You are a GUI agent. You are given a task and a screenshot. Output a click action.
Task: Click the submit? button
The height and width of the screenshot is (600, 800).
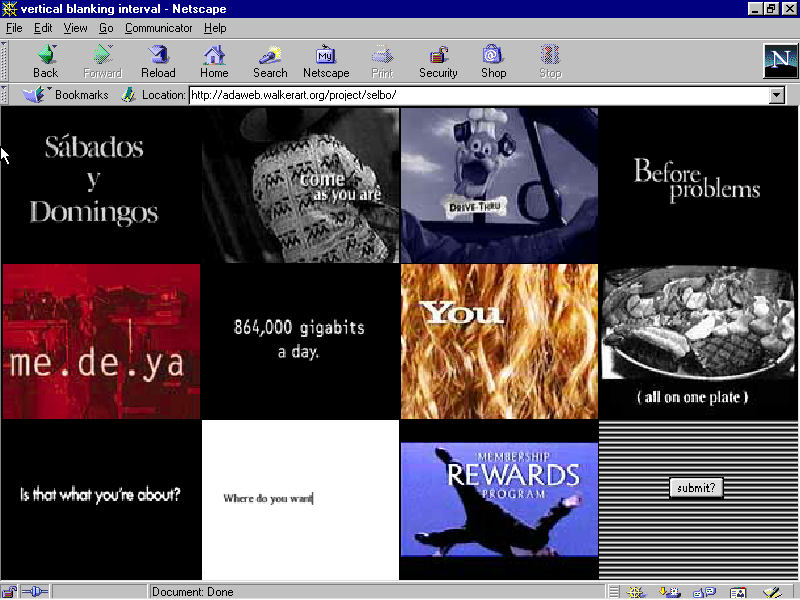696,488
